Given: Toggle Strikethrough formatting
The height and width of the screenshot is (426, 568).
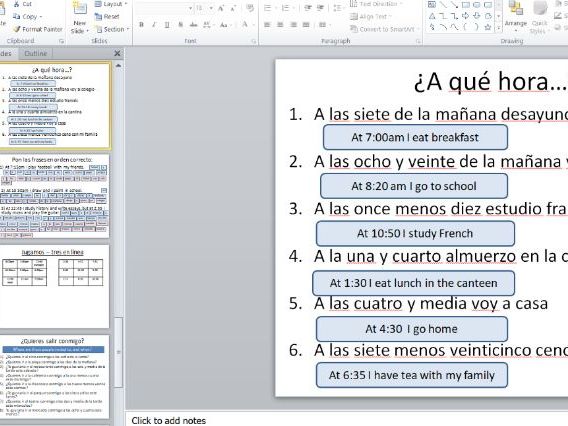Looking at the screenshot, I should coord(193,25).
